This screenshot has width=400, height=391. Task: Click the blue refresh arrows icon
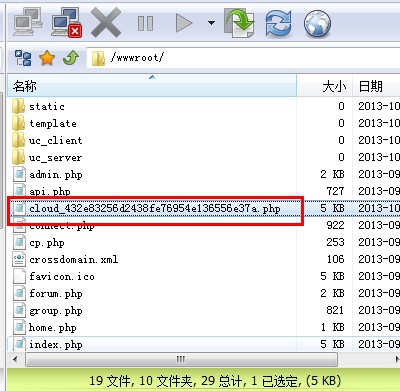pos(278,23)
